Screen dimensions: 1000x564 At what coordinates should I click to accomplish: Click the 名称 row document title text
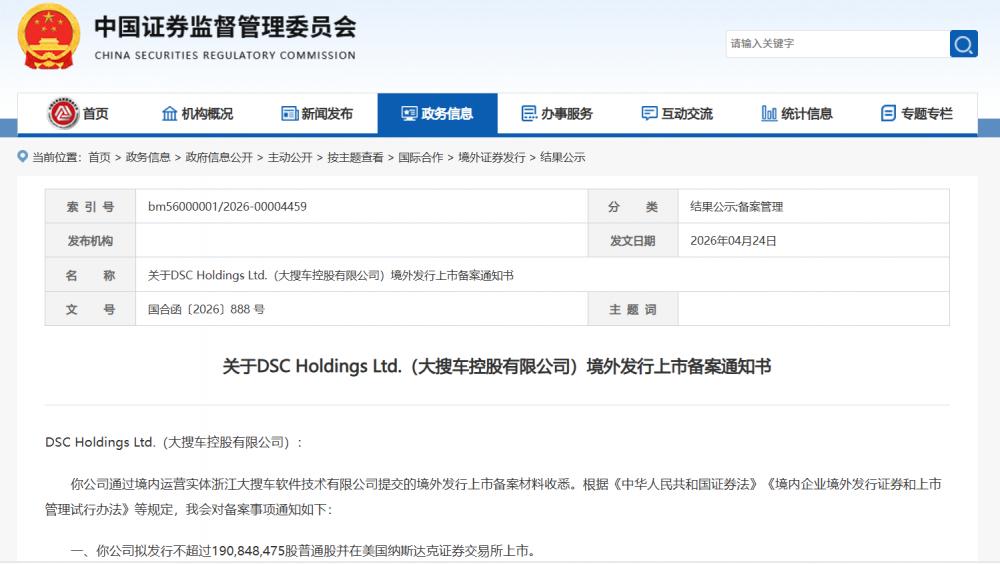point(330,276)
